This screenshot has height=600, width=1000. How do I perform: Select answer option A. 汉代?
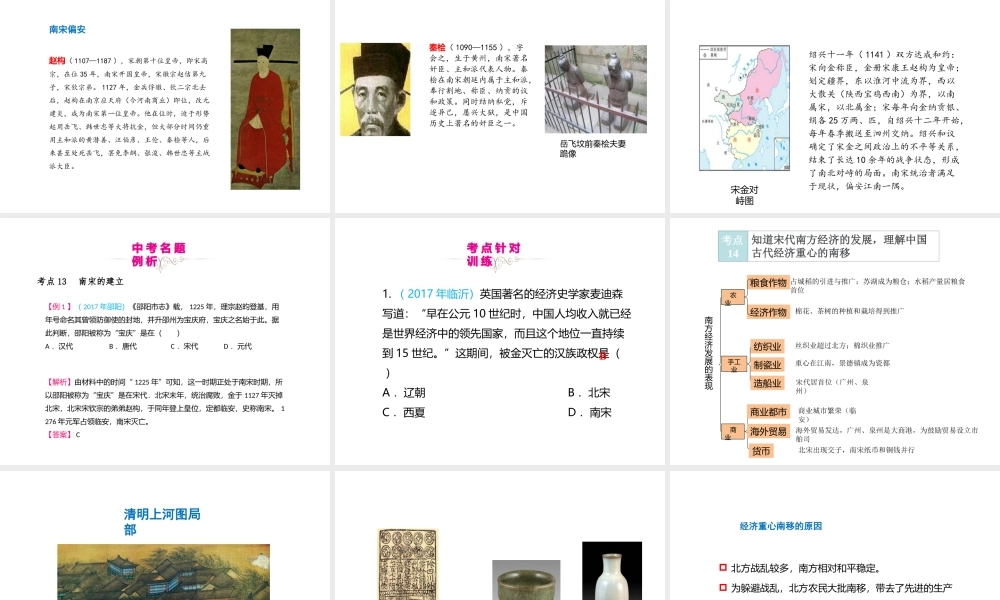pyautogui.click(x=59, y=346)
